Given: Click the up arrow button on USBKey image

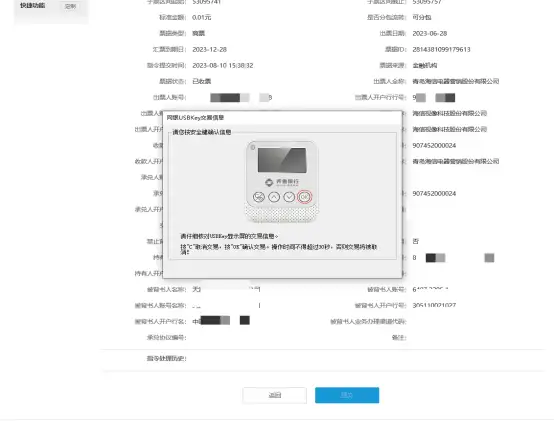Looking at the screenshot, I should 274,197.
